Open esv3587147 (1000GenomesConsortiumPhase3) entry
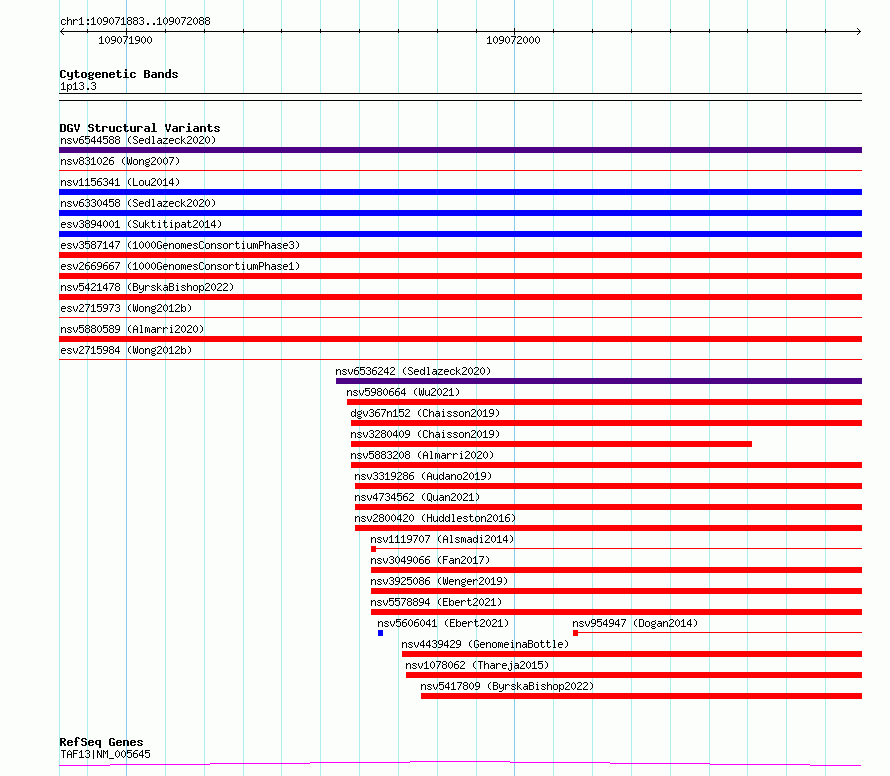The height and width of the screenshot is (776, 890). click(180, 245)
